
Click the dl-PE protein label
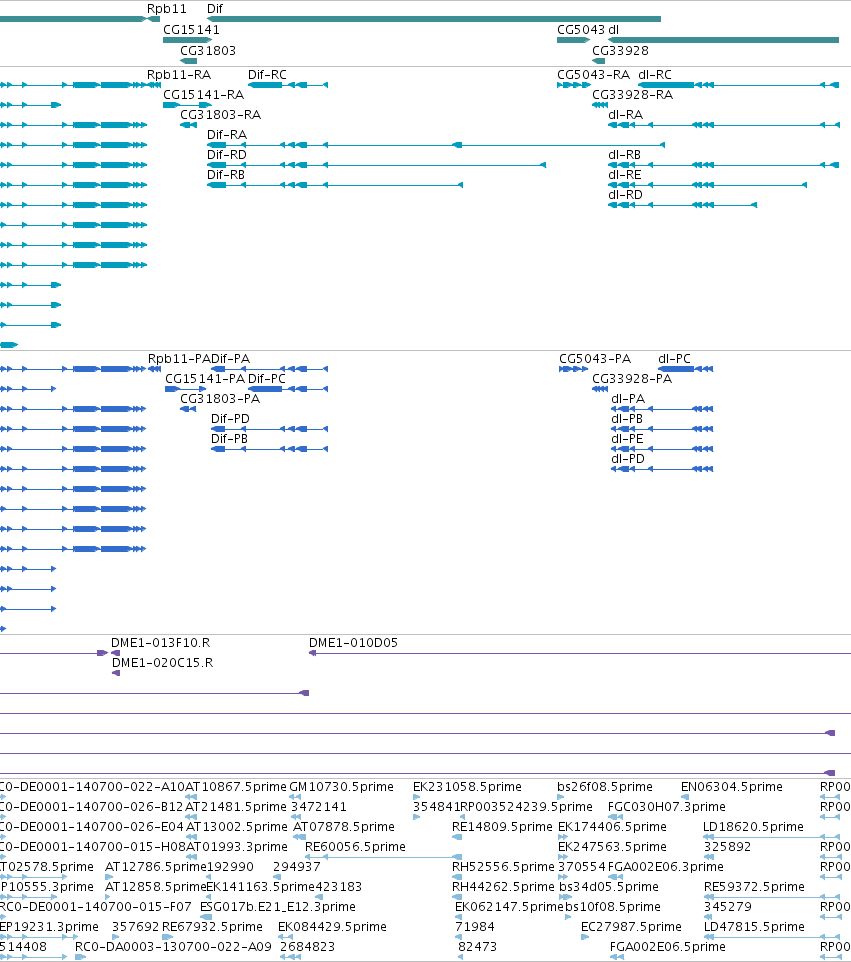tap(627, 439)
